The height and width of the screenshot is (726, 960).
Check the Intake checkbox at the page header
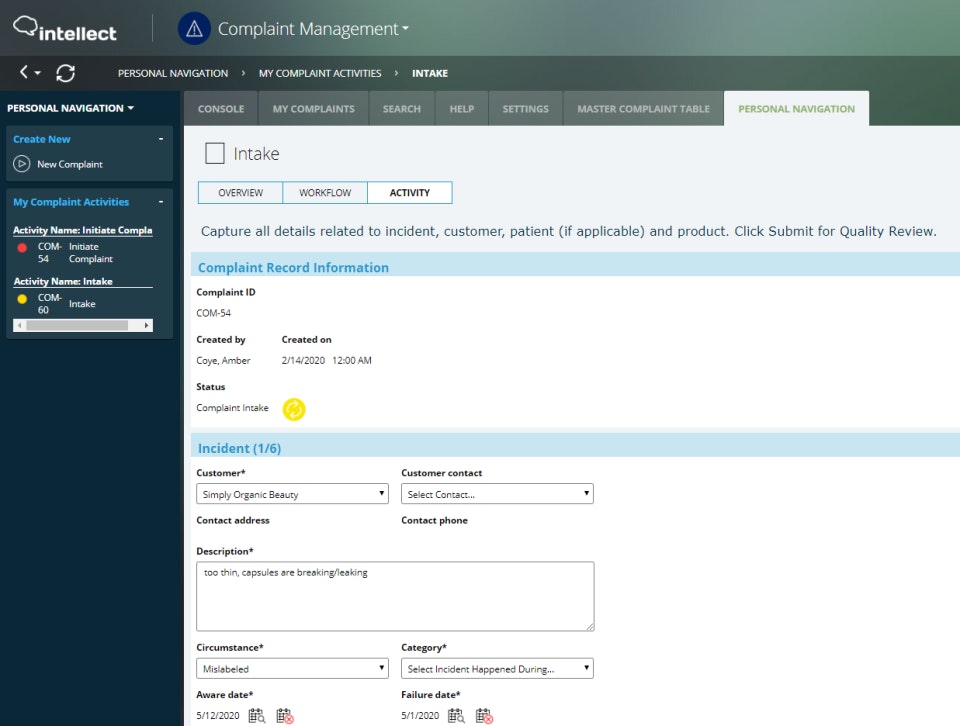[215, 153]
